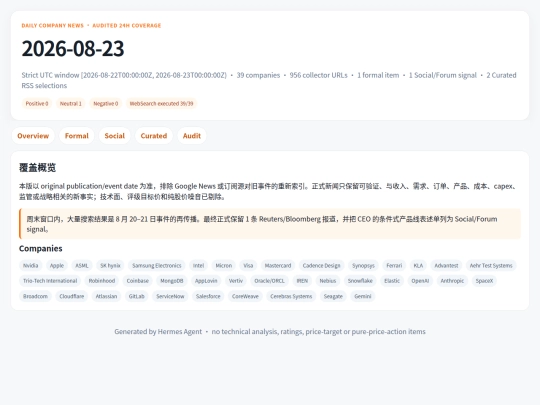Image resolution: width=540 pixels, height=405 pixels.
Task: Select the Micron company chip
Action: (x=224, y=266)
